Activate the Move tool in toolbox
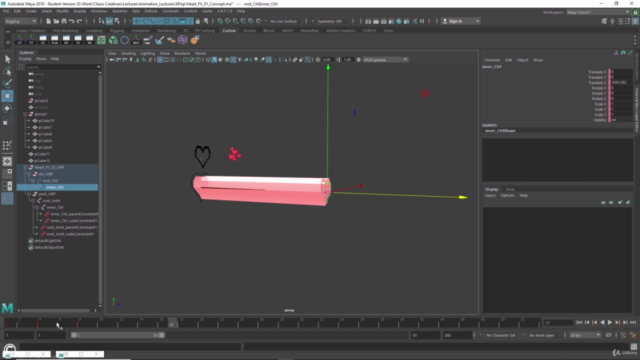Screen dimensions: 640x360 (7, 96)
